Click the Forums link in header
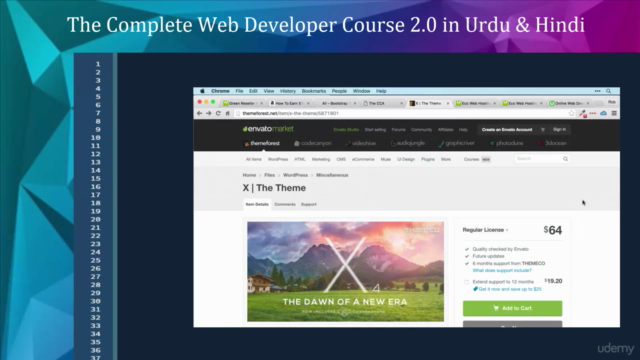Screen dimensions: 640x360 [398, 130]
